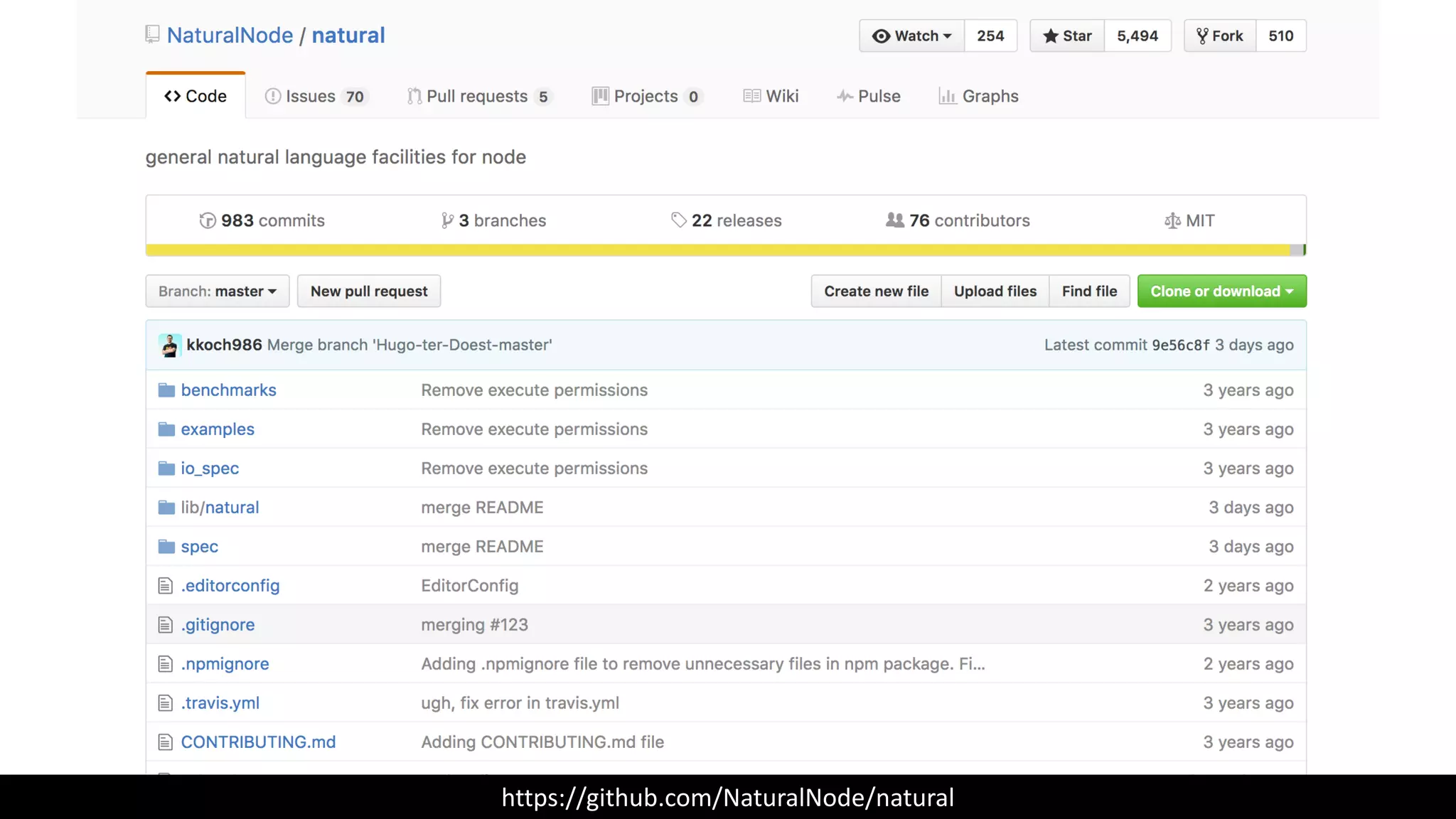Open the MIT license link
Screen dimensions: 1456x819
click(x=1189, y=220)
